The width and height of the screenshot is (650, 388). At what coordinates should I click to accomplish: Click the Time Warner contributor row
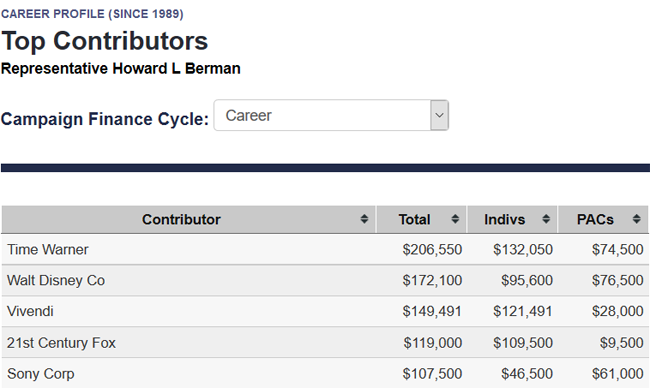(325, 250)
